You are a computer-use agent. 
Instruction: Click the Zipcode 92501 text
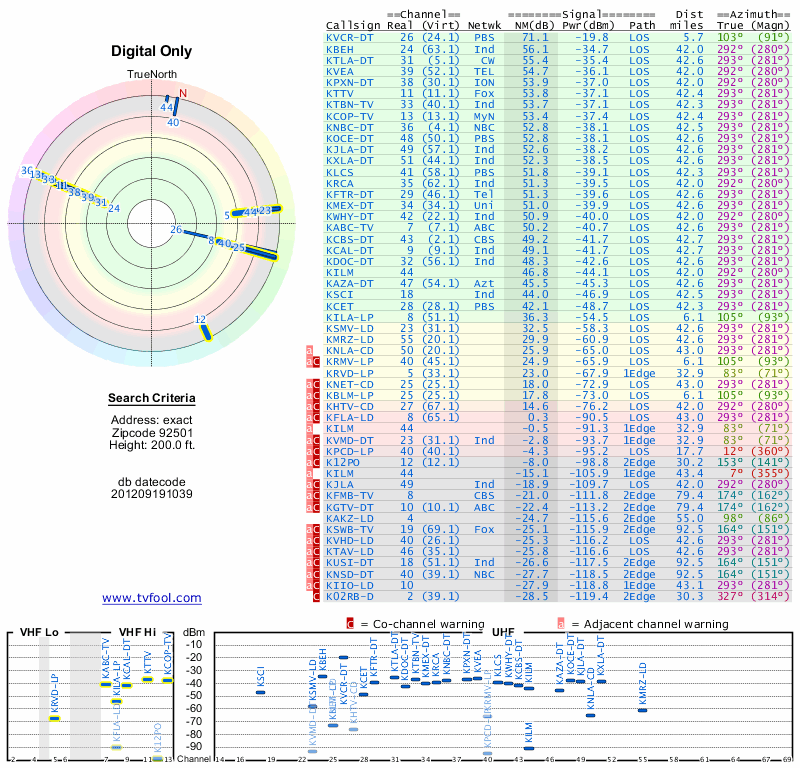[x=153, y=433]
